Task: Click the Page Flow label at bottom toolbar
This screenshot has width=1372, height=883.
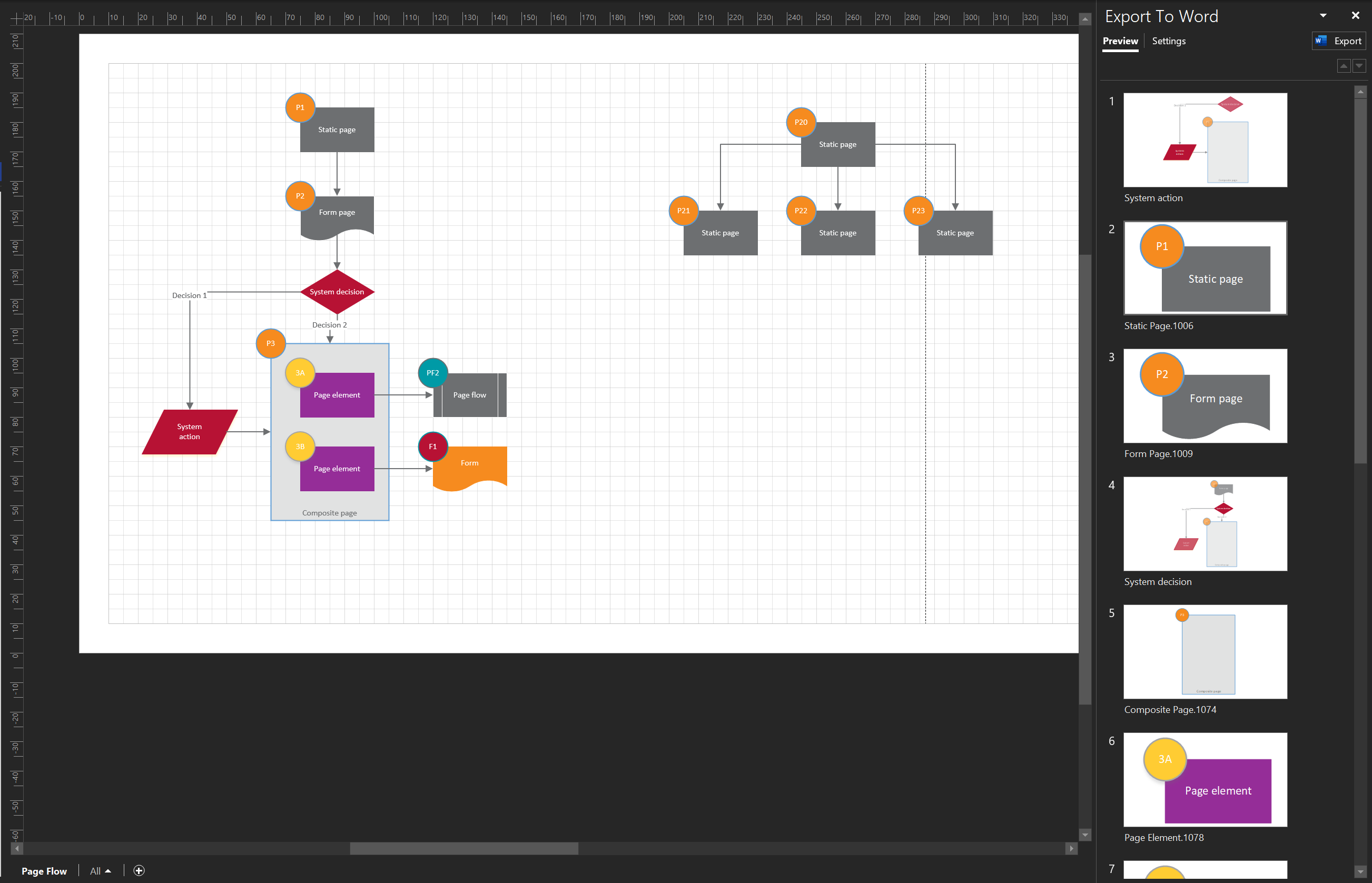Action: [44, 871]
